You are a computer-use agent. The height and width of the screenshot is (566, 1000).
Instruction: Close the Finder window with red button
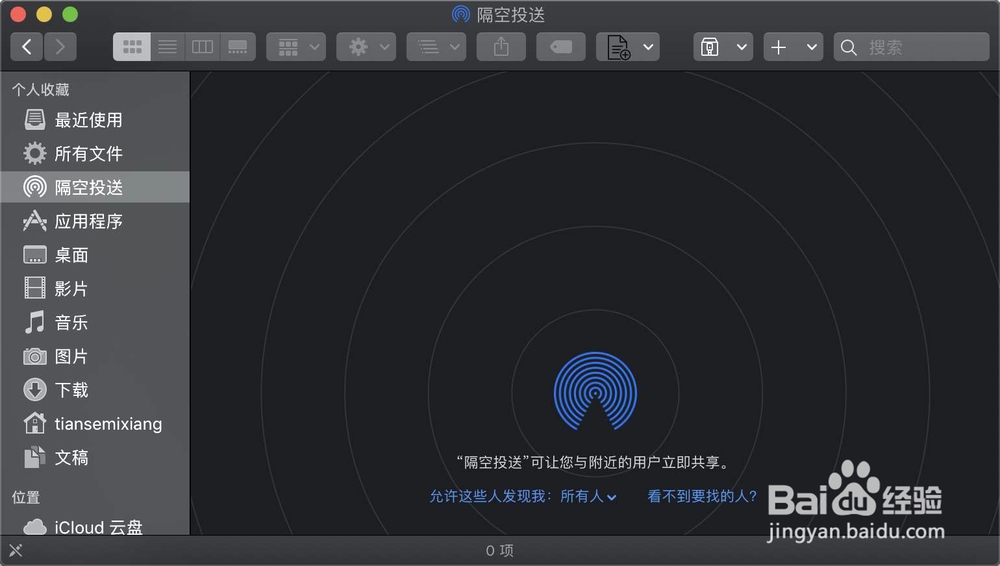point(18,14)
